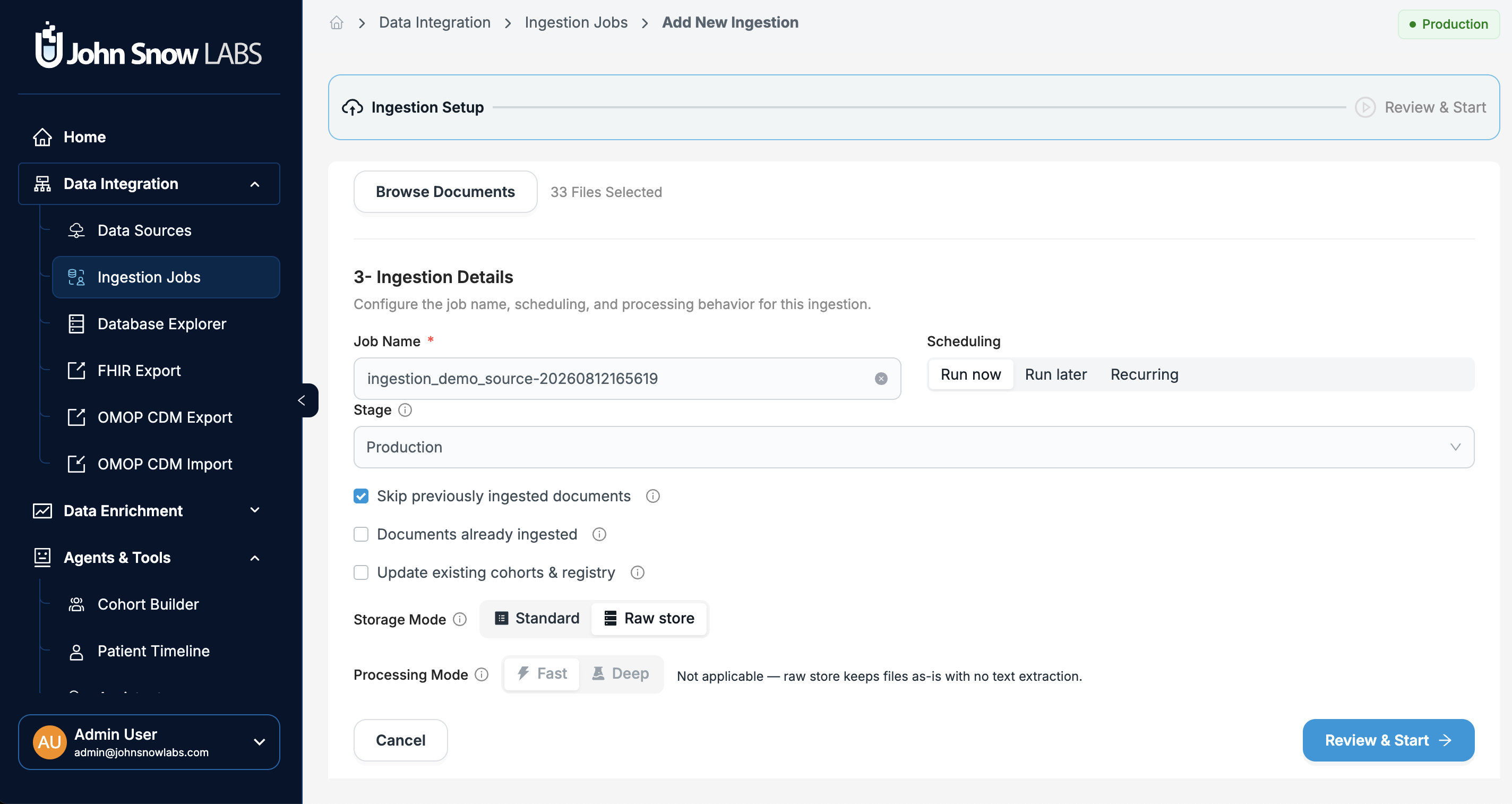Collapse the Agents & Tools section chevron
Screen dimensions: 1512x804
pos(255,558)
